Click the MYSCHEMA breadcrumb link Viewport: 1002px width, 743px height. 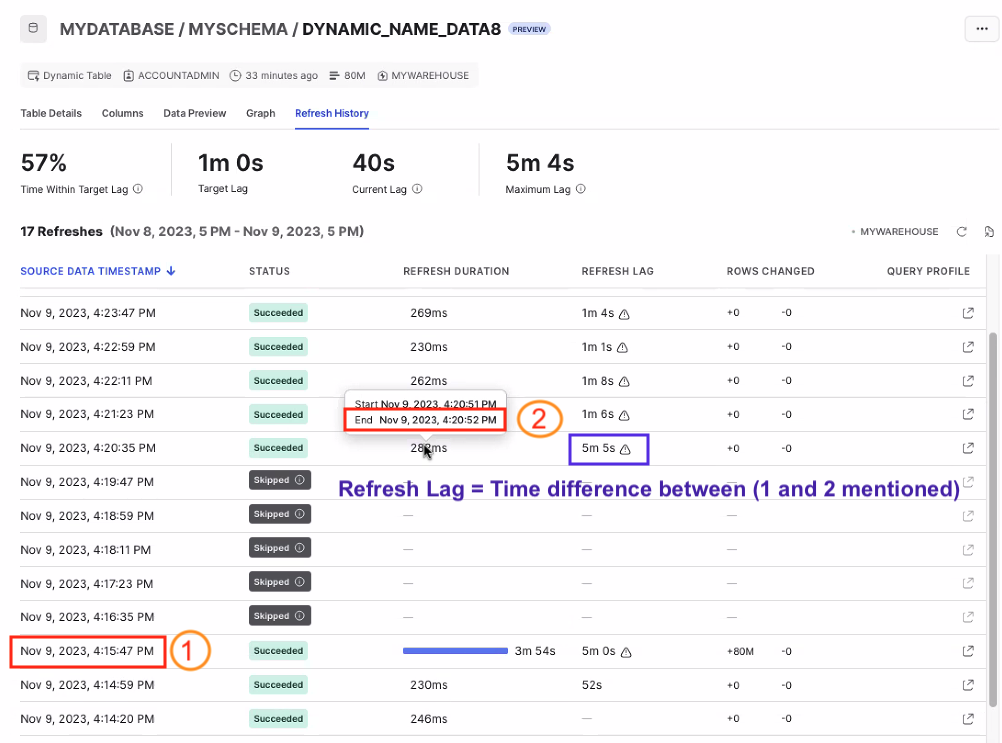[x=238, y=29]
